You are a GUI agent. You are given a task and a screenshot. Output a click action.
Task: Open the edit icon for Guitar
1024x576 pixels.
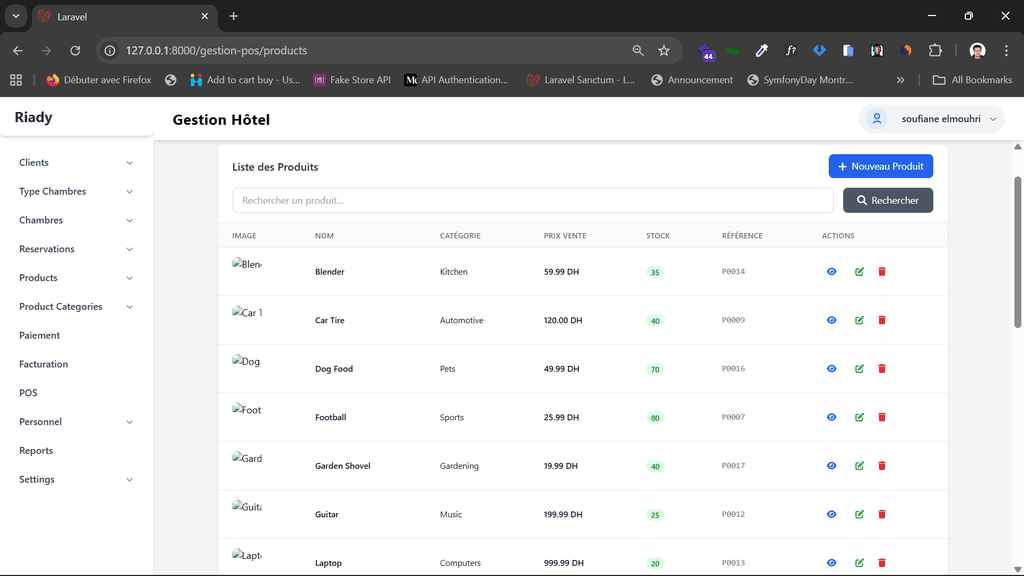pyautogui.click(x=859, y=514)
